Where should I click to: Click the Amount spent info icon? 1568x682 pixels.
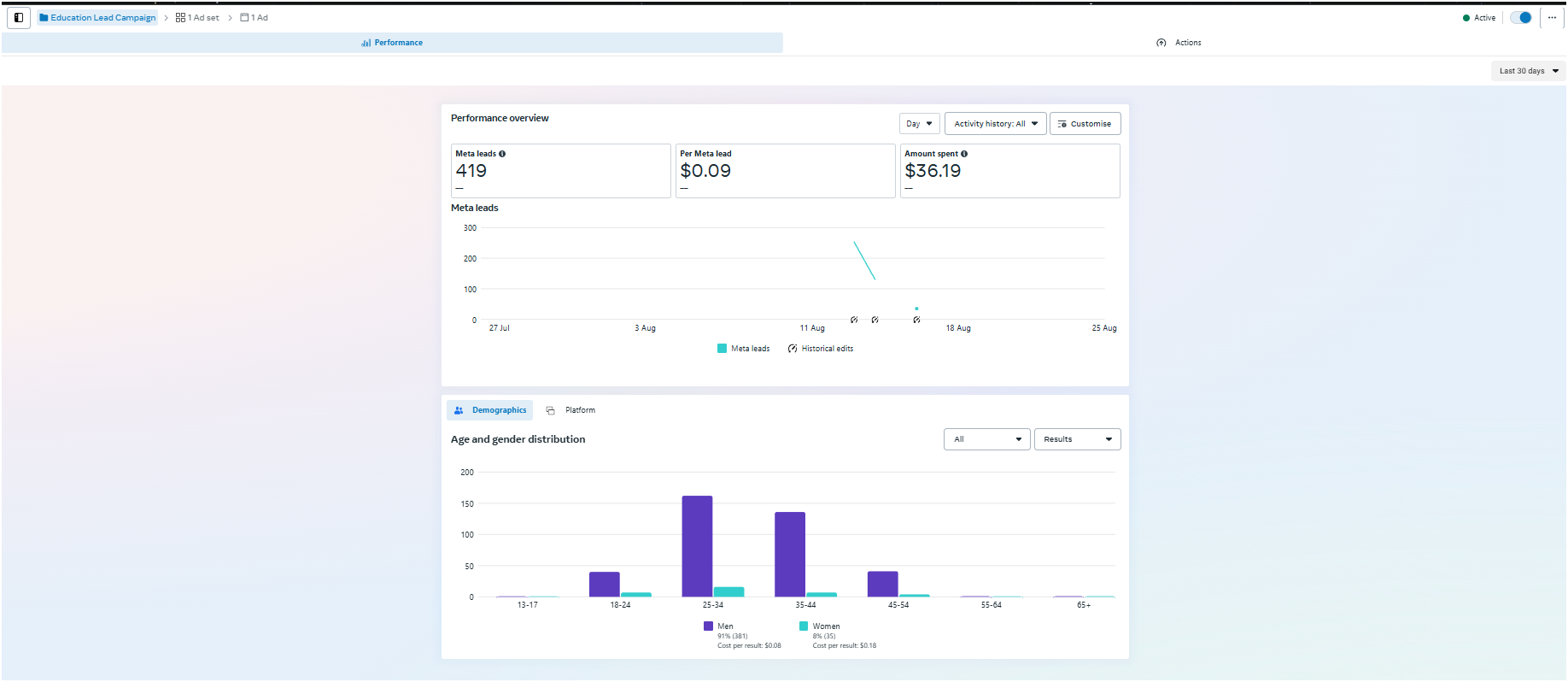[x=964, y=154]
